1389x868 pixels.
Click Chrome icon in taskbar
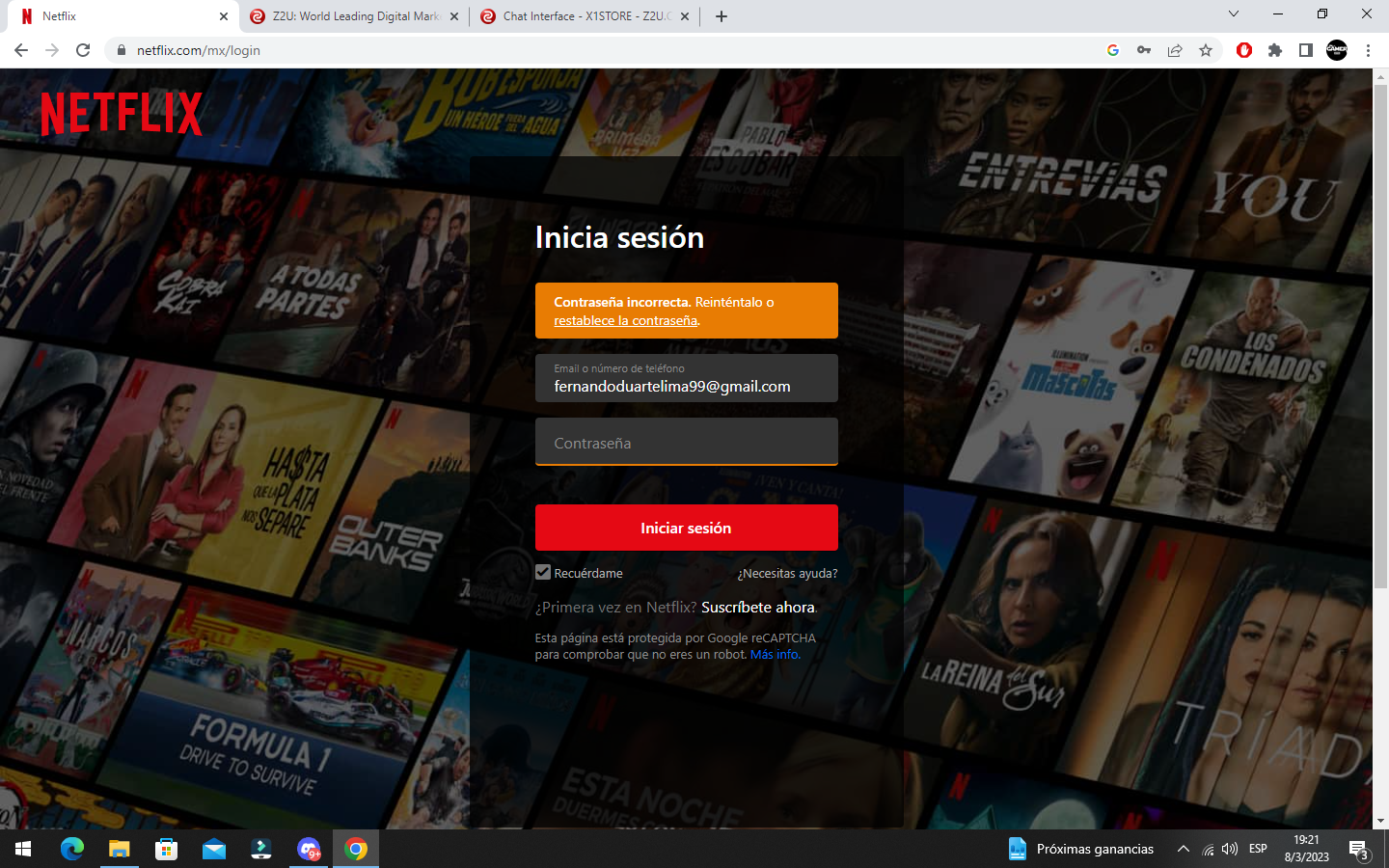pyautogui.click(x=356, y=849)
